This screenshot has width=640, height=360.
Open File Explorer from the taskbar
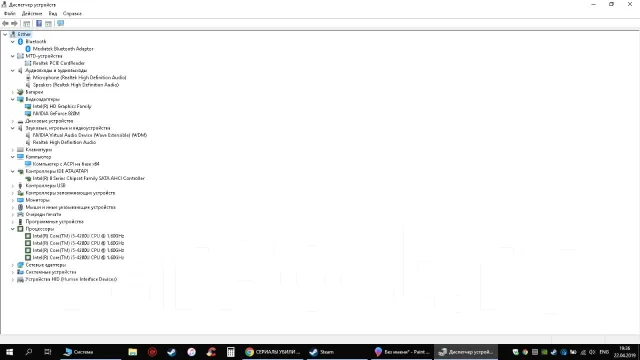pyautogui.click(x=133, y=352)
